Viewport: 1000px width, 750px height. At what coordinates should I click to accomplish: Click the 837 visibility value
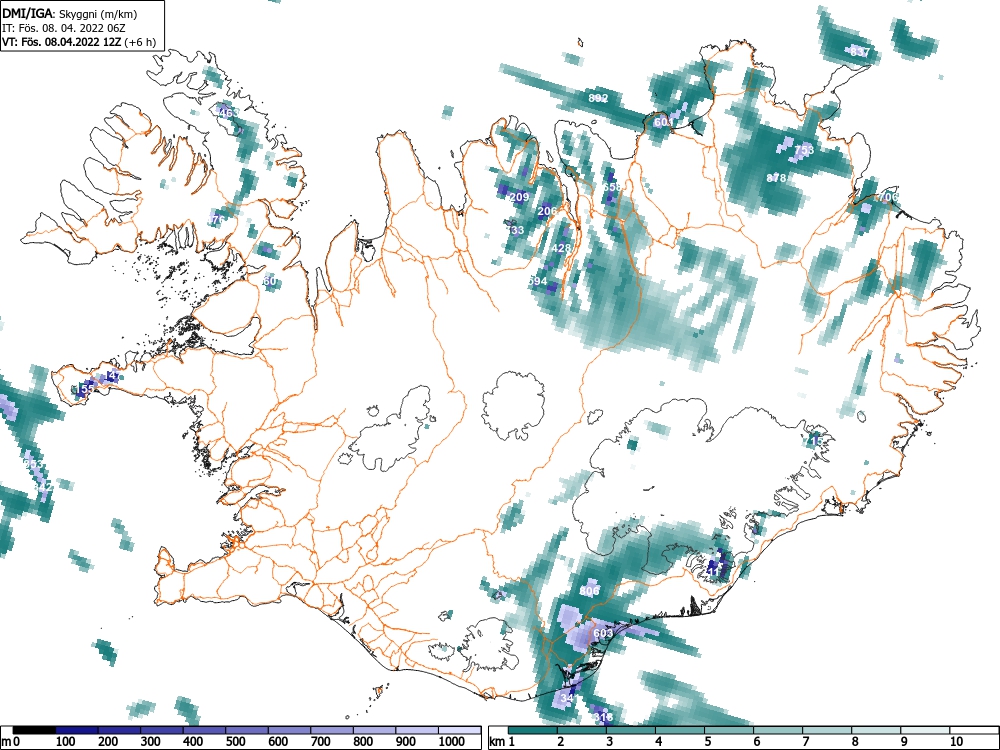point(860,52)
